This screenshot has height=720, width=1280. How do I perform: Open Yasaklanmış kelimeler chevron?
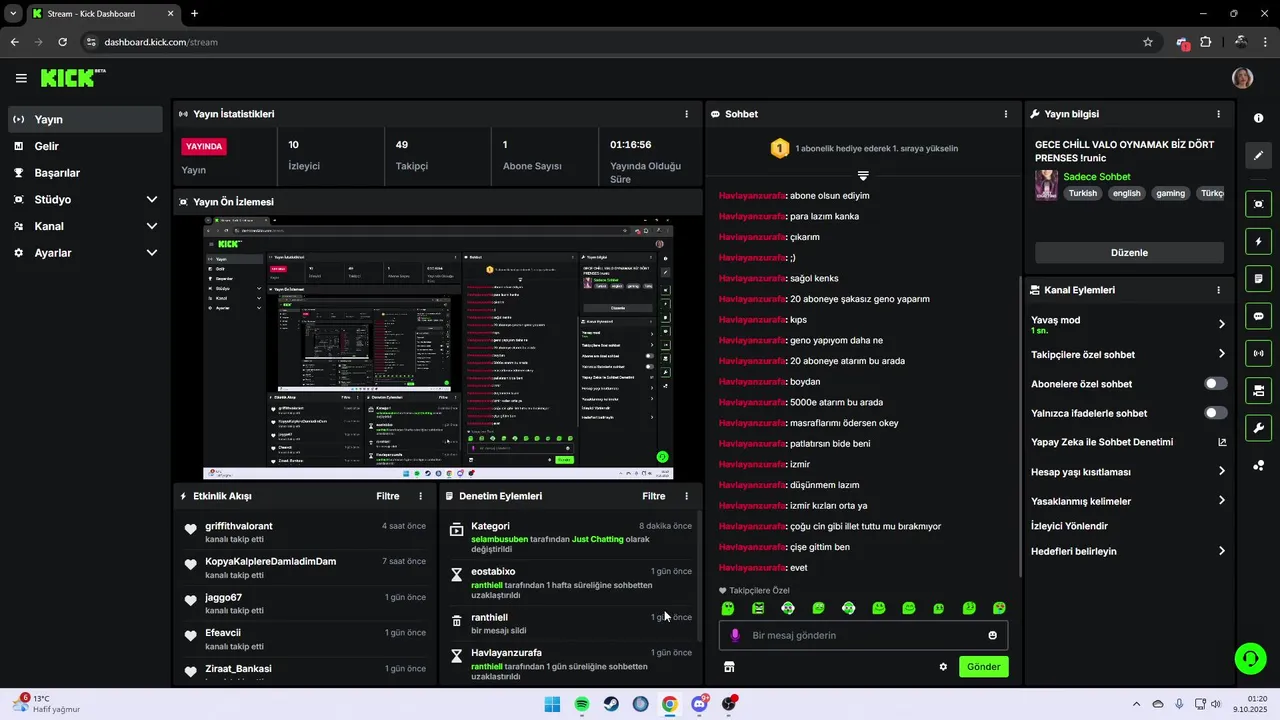pos(1221,501)
